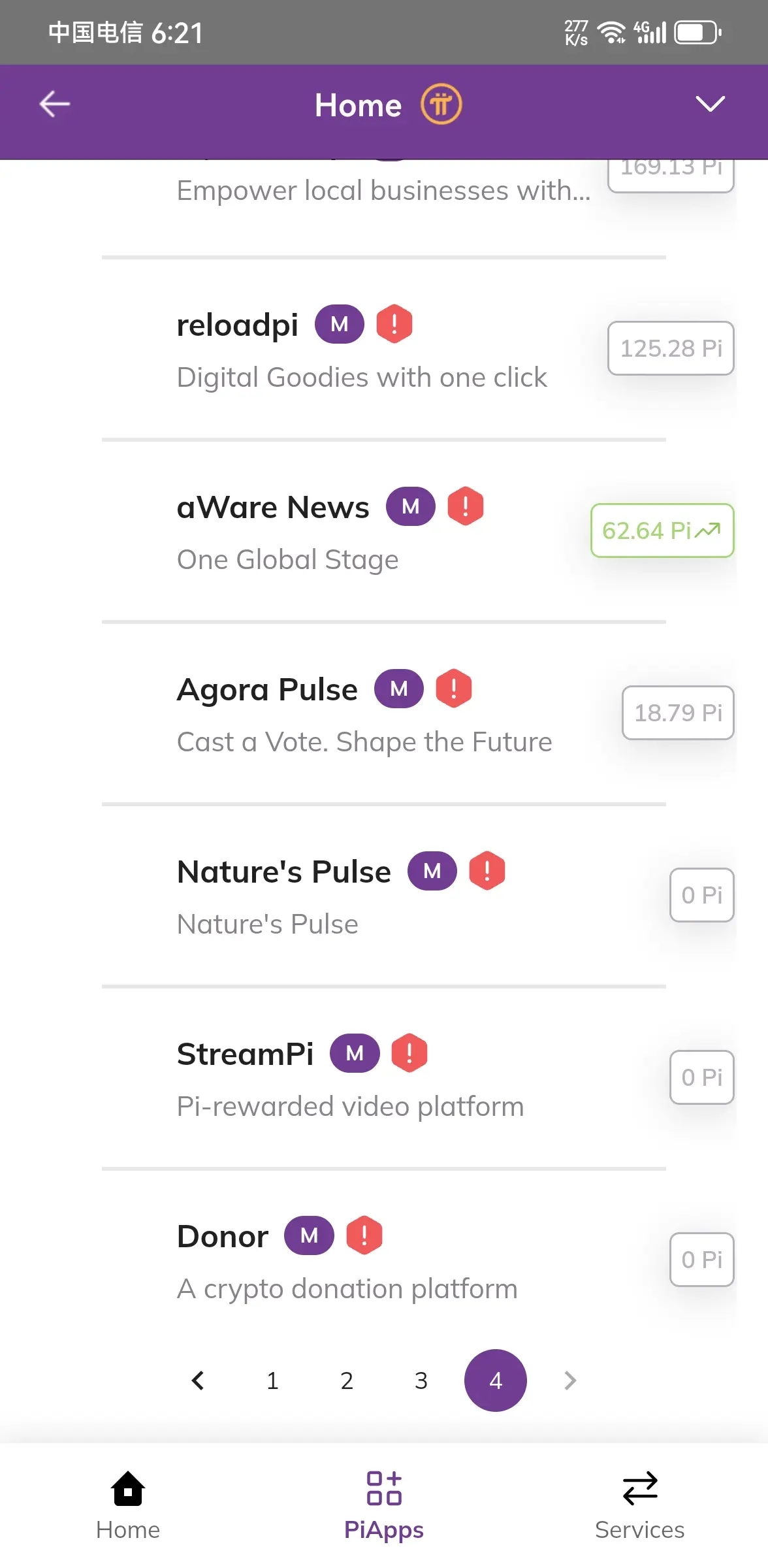768x1568 pixels.
Task: Jump to page 2 in the pagination
Action: coord(347,1380)
